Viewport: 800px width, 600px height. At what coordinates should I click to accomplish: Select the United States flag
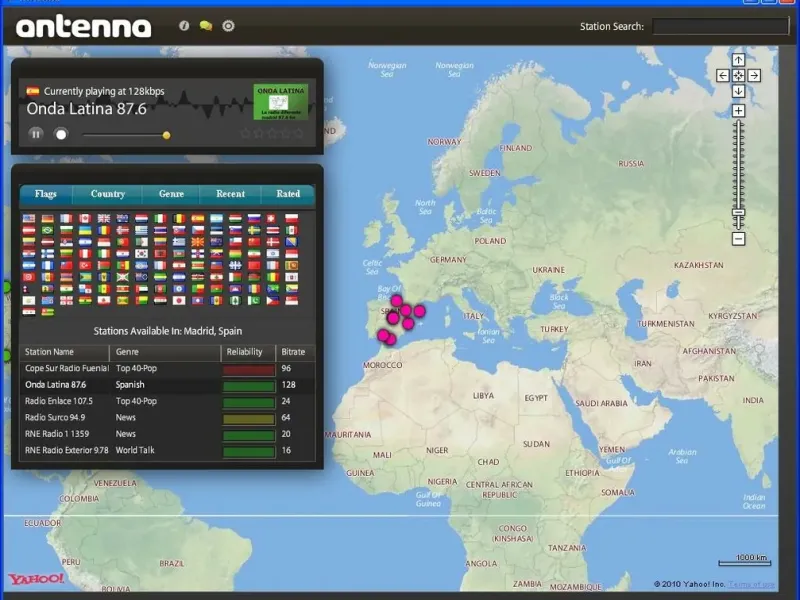(29, 218)
